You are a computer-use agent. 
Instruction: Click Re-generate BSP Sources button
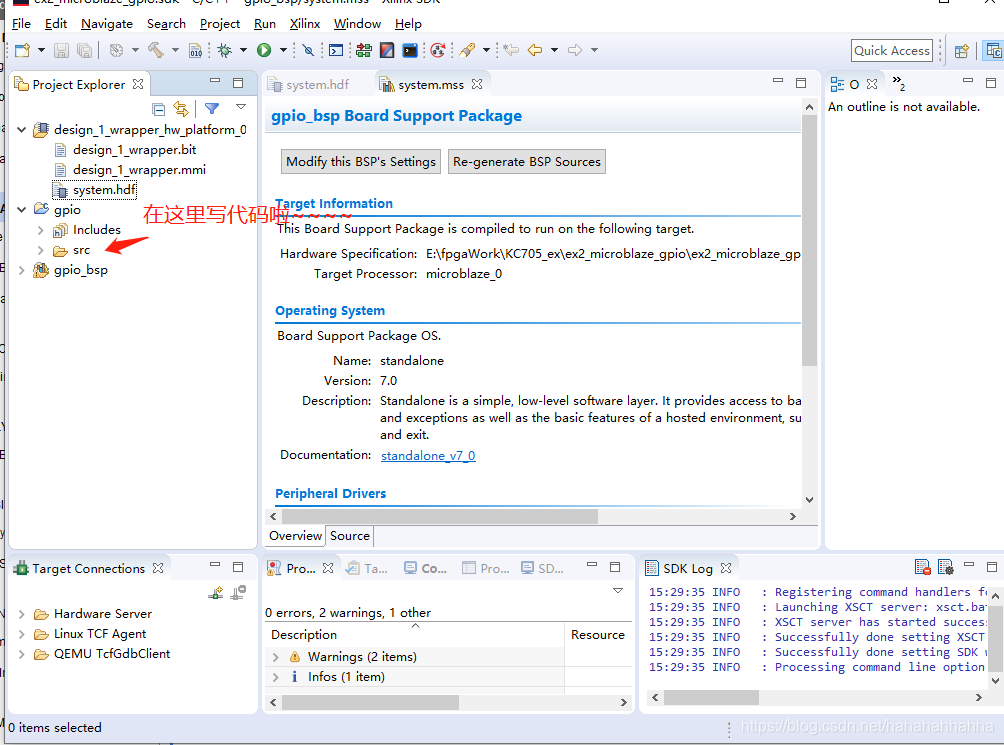tap(527, 162)
